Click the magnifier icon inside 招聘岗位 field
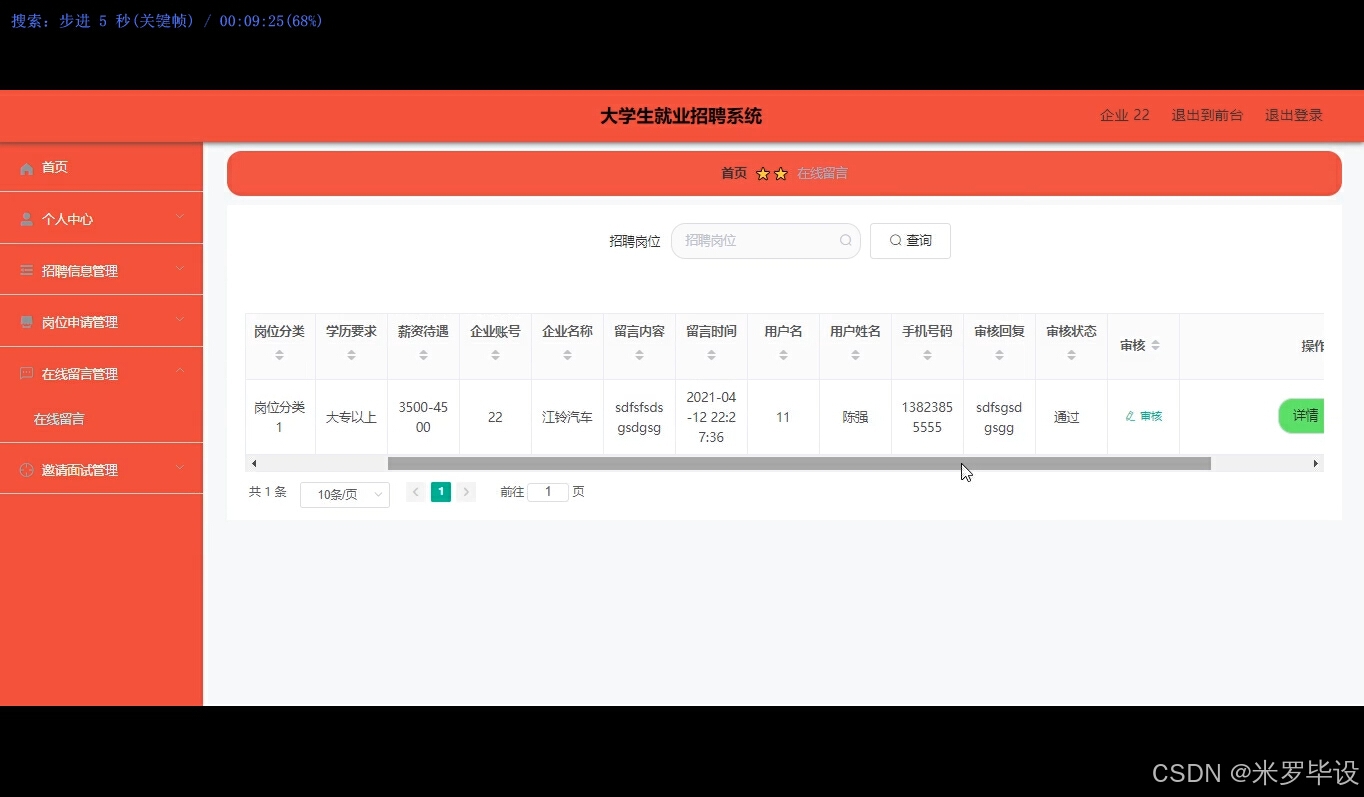This screenshot has height=797, width=1364. (x=845, y=240)
